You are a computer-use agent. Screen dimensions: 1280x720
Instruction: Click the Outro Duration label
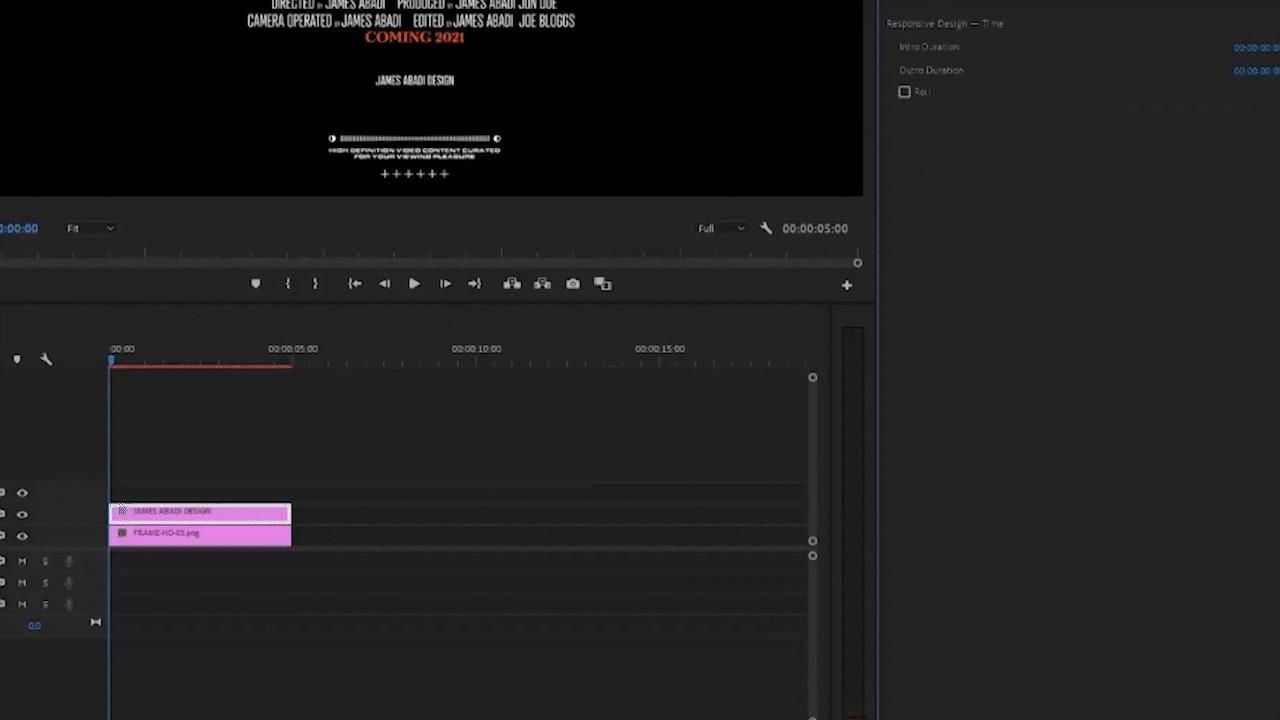[x=931, y=71]
